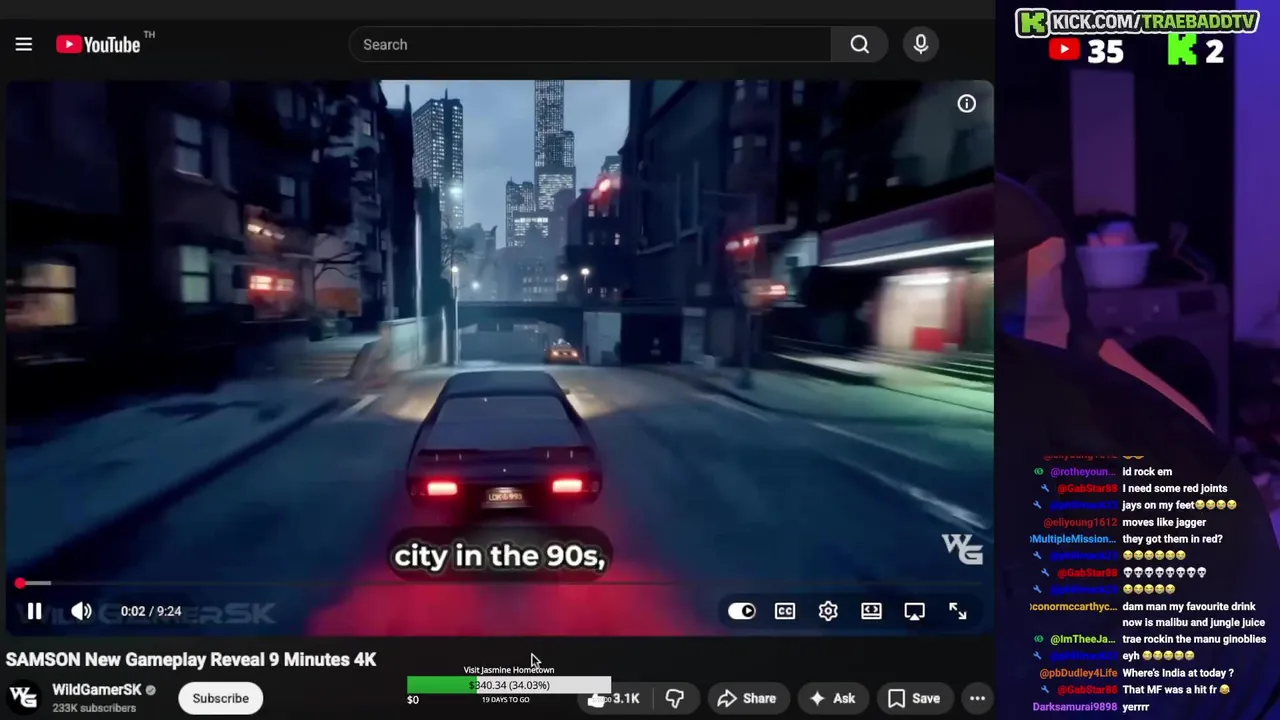Screen dimensions: 1280x720
Task: Like the video, 3.1K thumbs up
Action: (617, 698)
